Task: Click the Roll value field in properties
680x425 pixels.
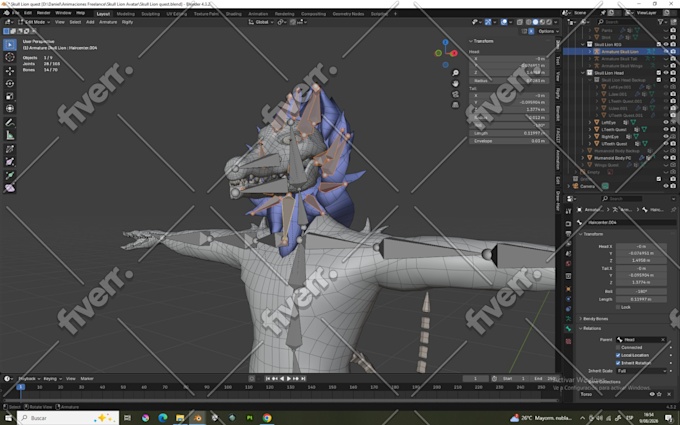Action: pyautogui.click(x=641, y=291)
